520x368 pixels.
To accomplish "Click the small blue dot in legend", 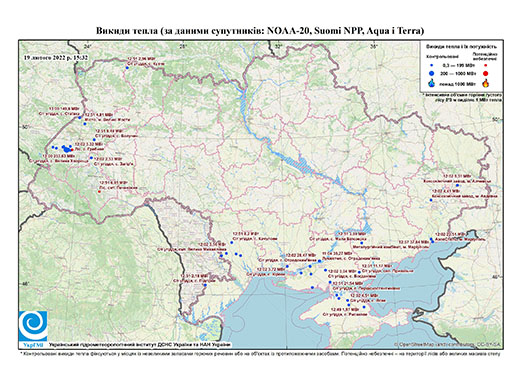I will pyautogui.click(x=431, y=66).
